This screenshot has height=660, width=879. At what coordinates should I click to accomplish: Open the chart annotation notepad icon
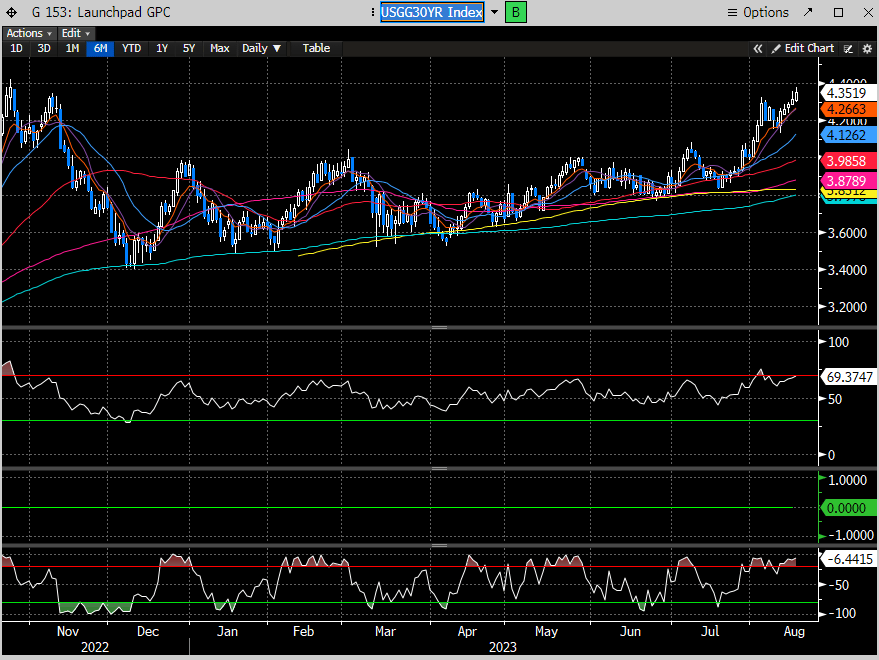click(x=849, y=48)
